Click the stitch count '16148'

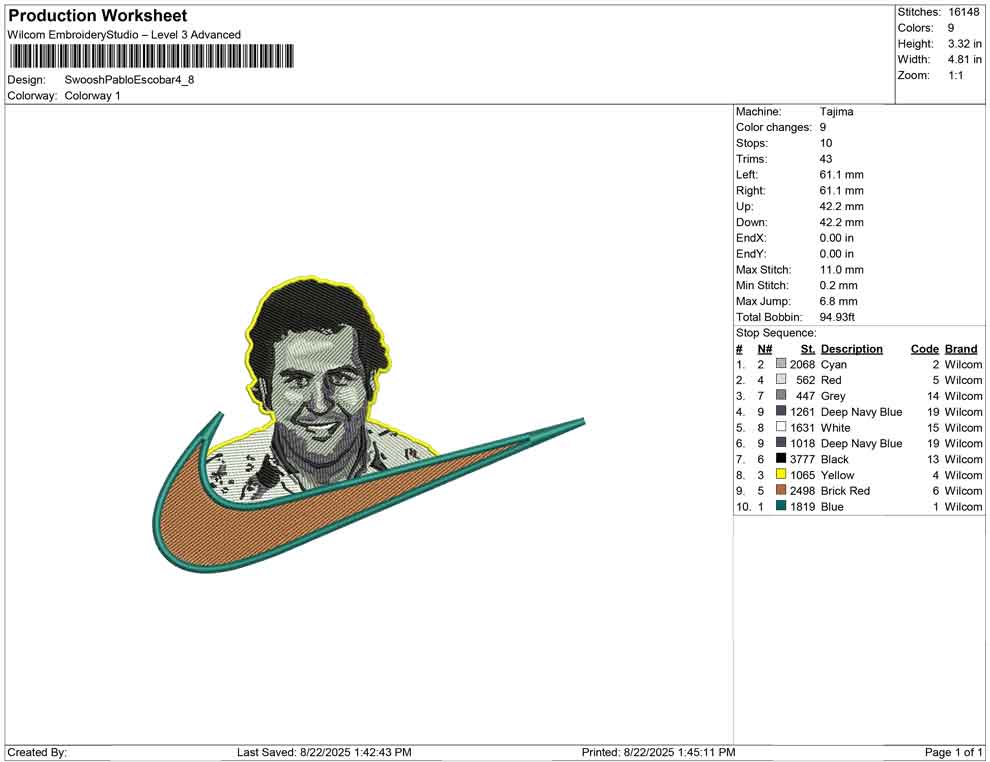click(x=964, y=12)
